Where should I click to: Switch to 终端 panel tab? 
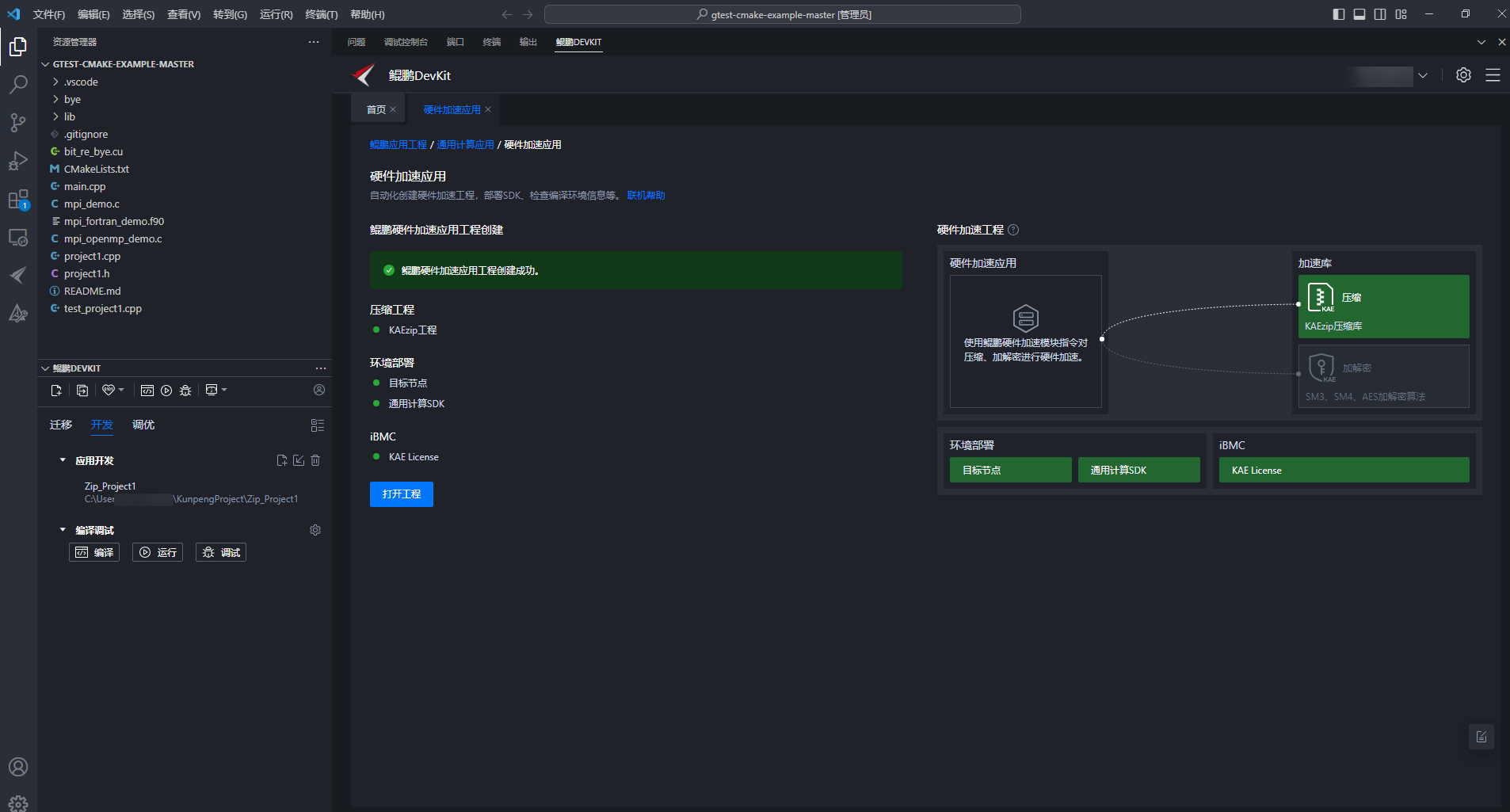click(x=492, y=42)
